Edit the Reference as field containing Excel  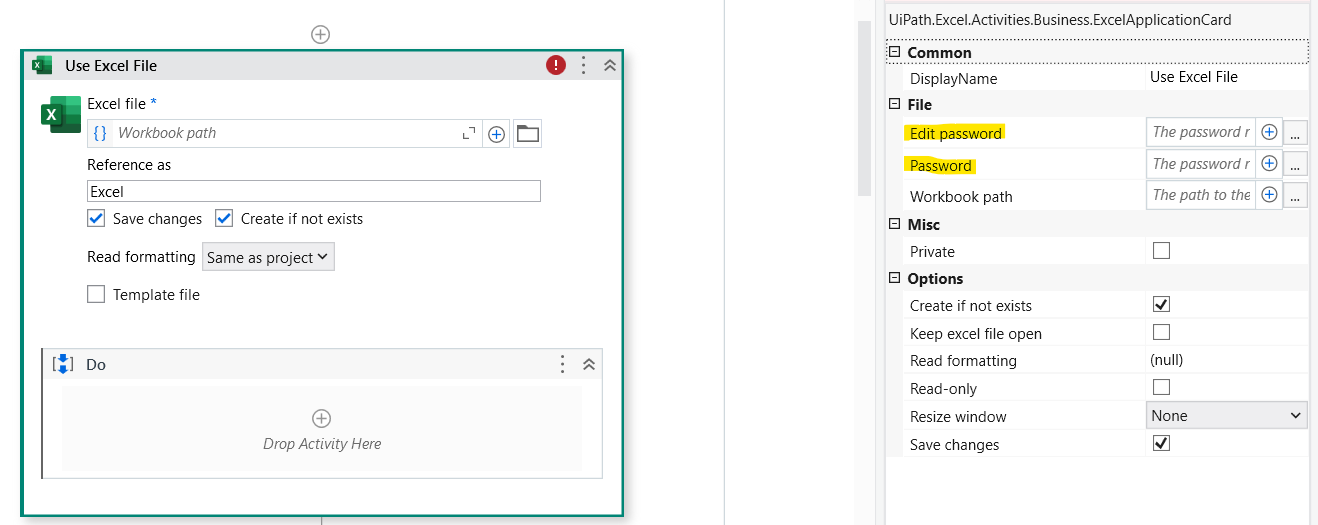314,191
